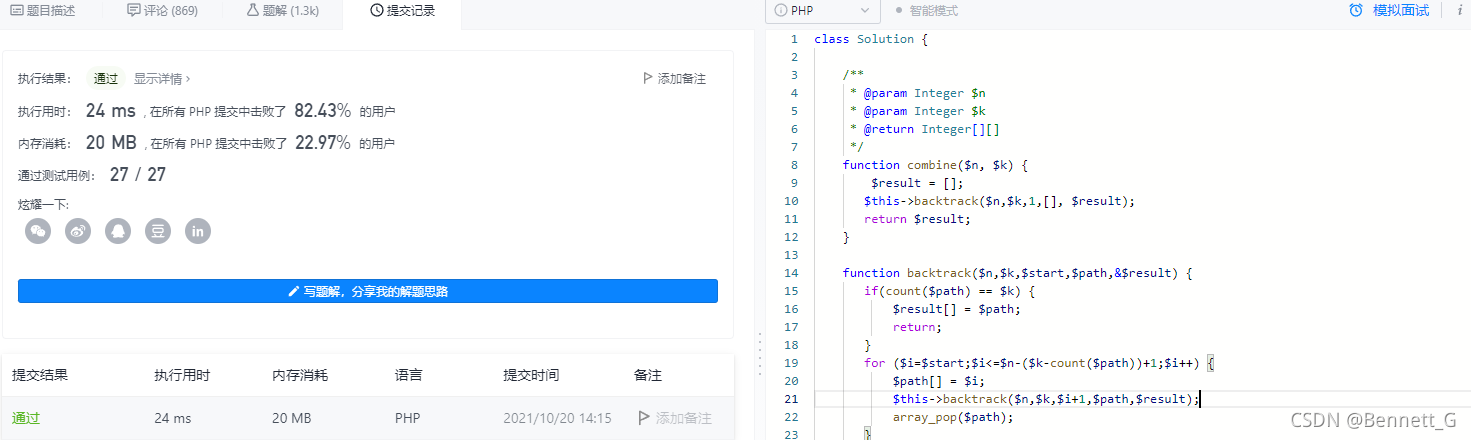
Task: Share result via the LinkedIn icon
Action: coord(198,231)
